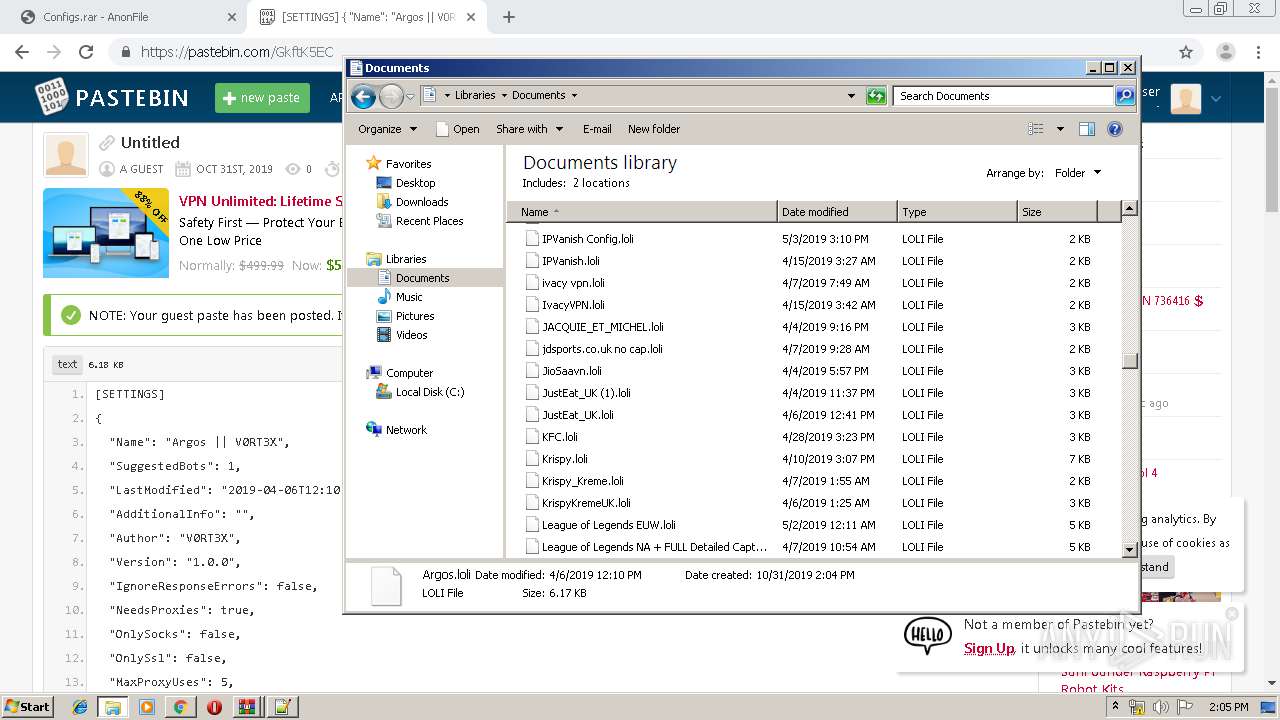
Task: Select Videos library in the navigation pane
Action: [x=411, y=335]
